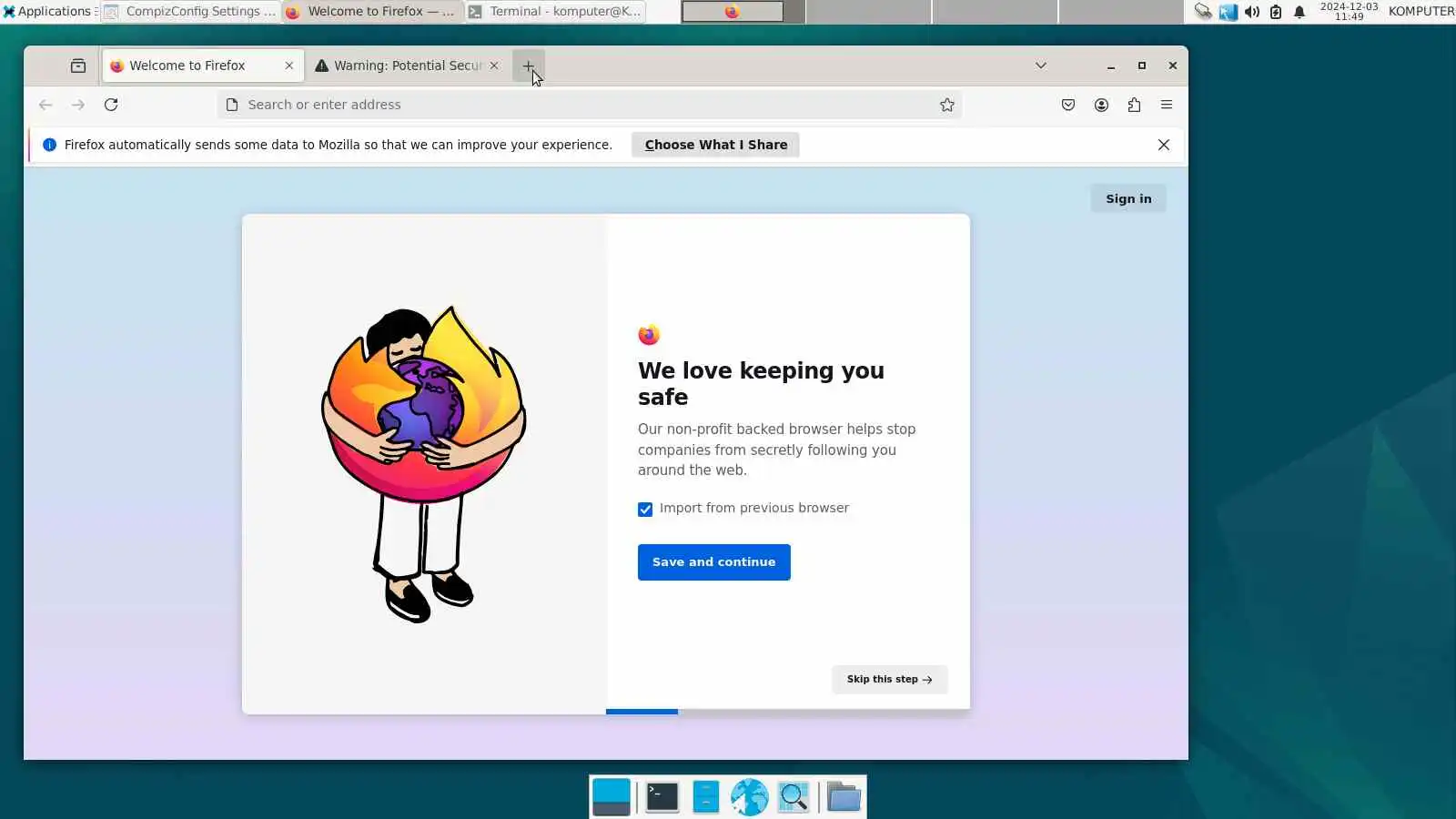
Task: Click the Show Desktop icon in the dock
Action: point(612,797)
